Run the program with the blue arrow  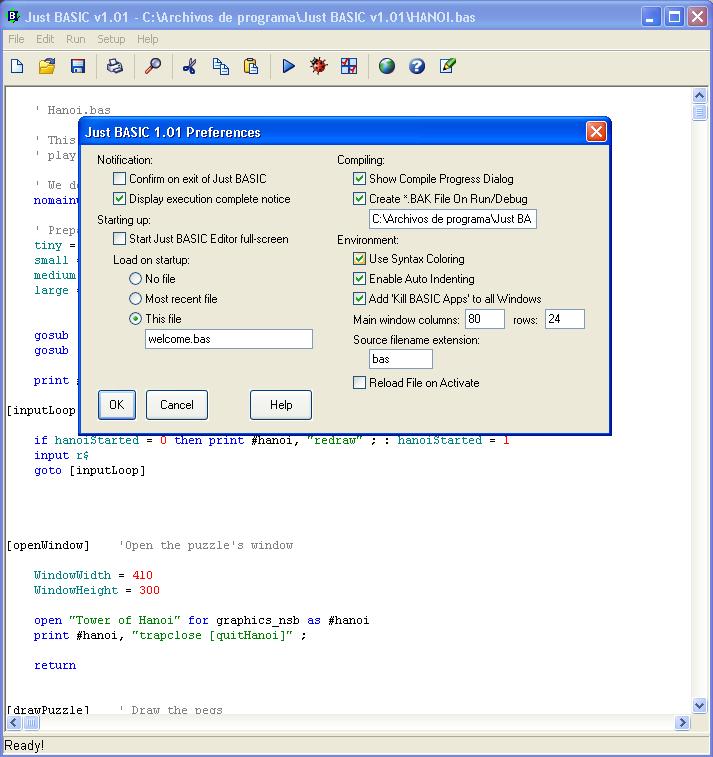click(289, 66)
